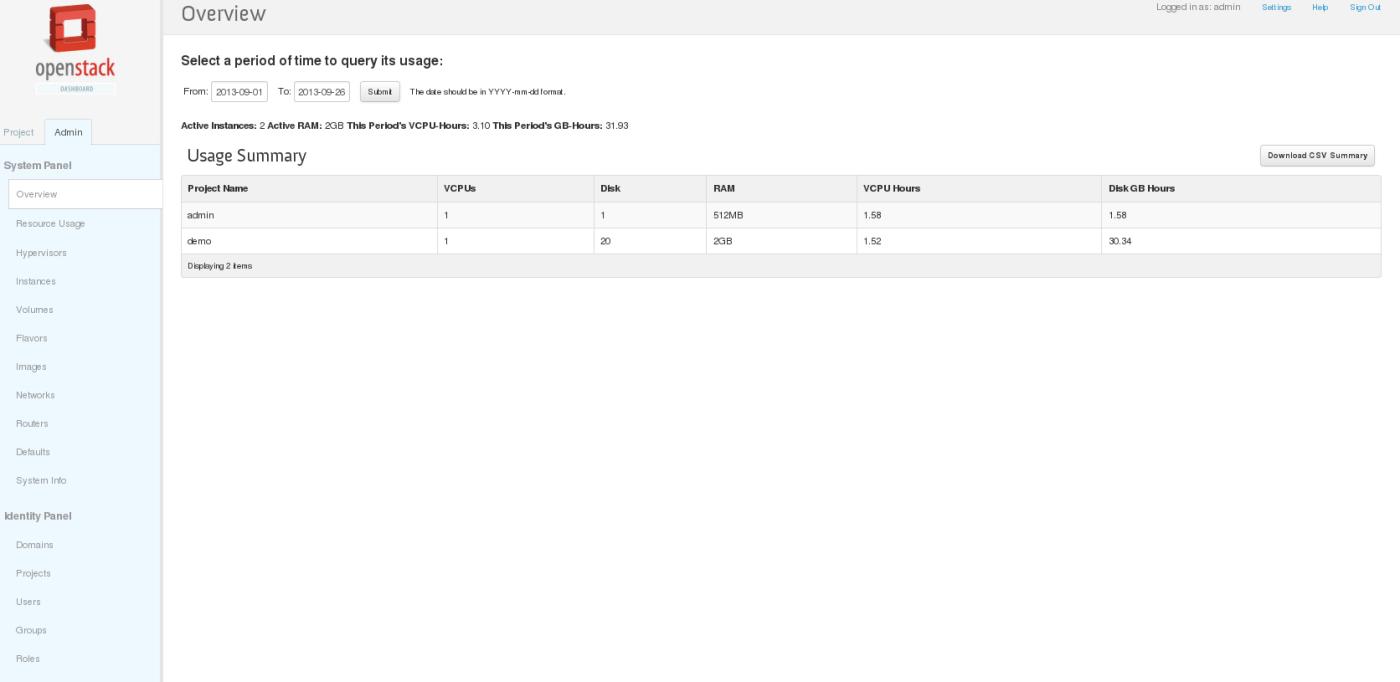Open the Settings link
The width and height of the screenshot is (1400, 682).
(x=1276, y=7)
